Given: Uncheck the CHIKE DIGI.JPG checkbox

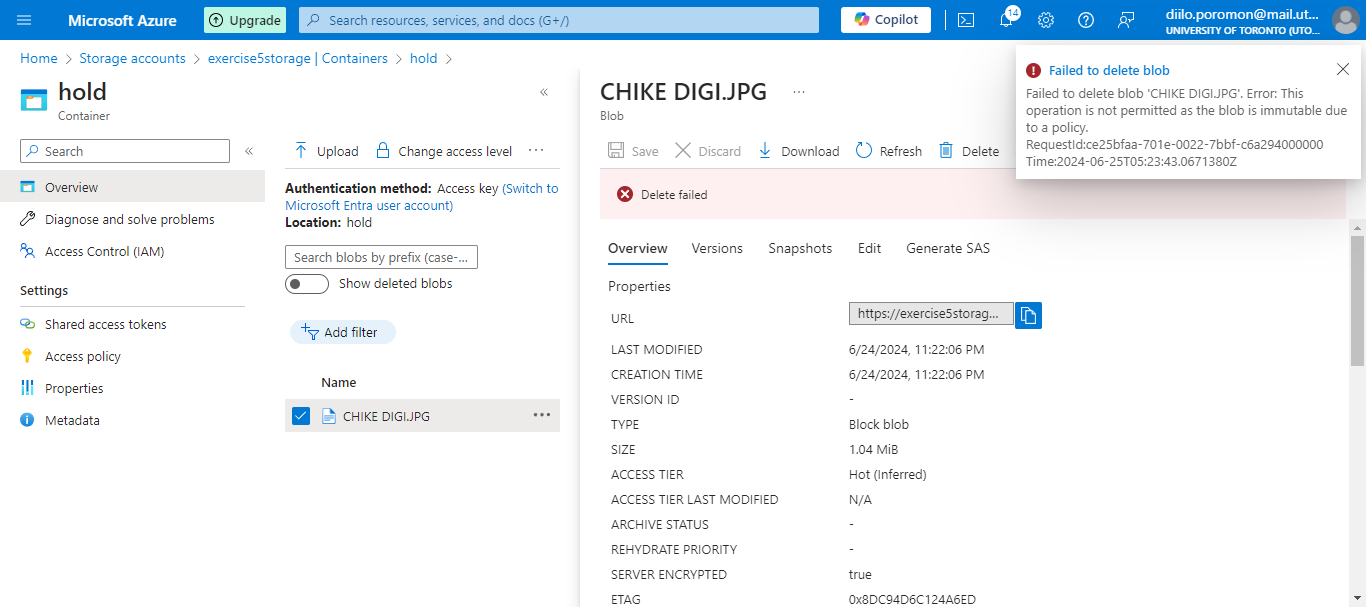Looking at the screenshot, I should click(301, 416).
